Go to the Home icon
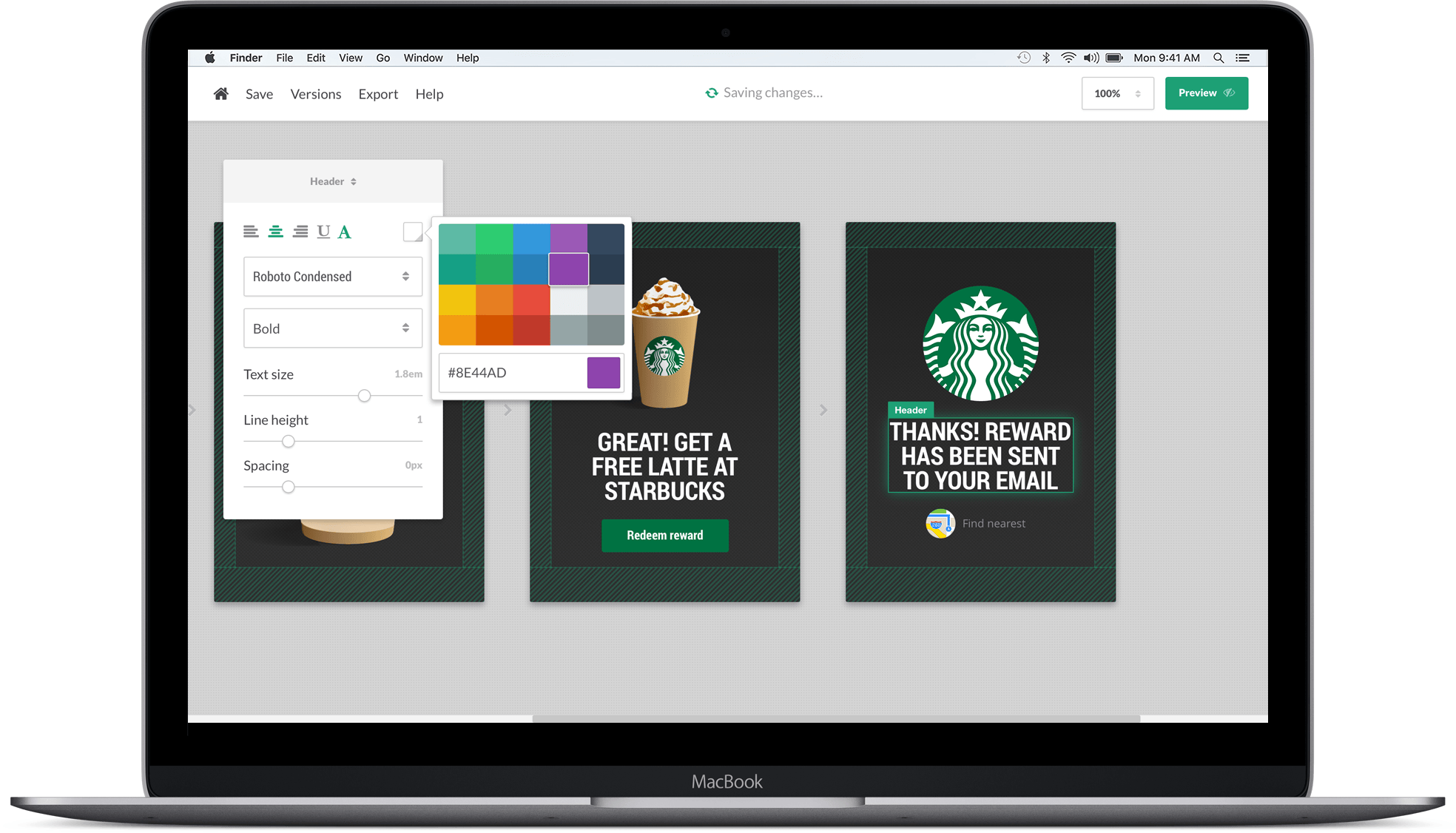The height and width of the screenshot is (833, 1456). tap(220, 93)
